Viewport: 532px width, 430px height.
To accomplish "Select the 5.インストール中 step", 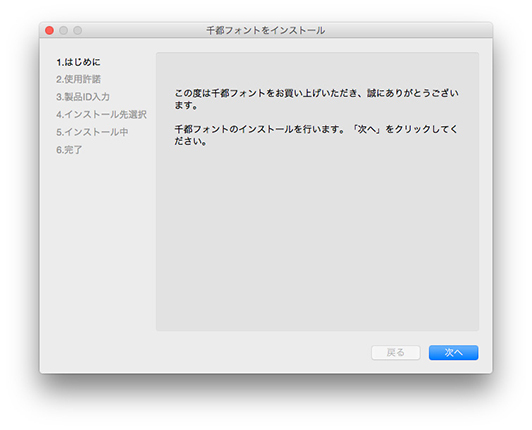I will 92,132.
